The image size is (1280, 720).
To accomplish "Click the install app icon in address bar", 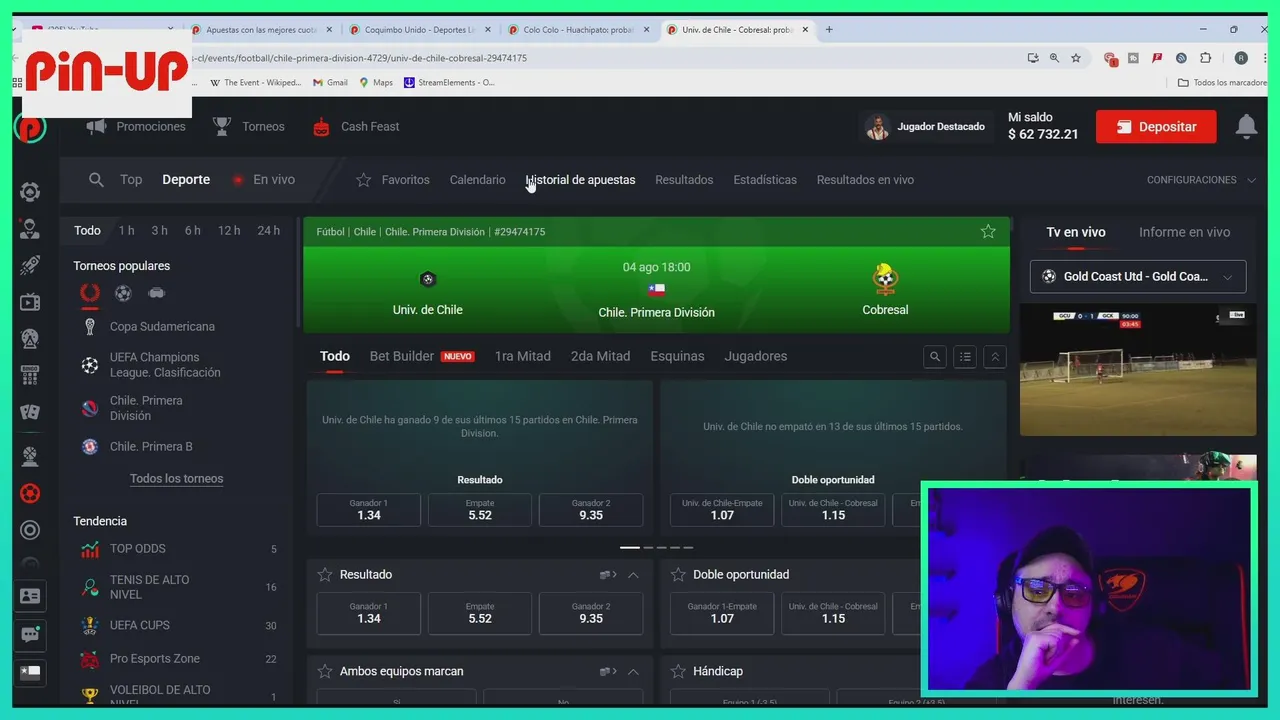I will point(1032,58).
